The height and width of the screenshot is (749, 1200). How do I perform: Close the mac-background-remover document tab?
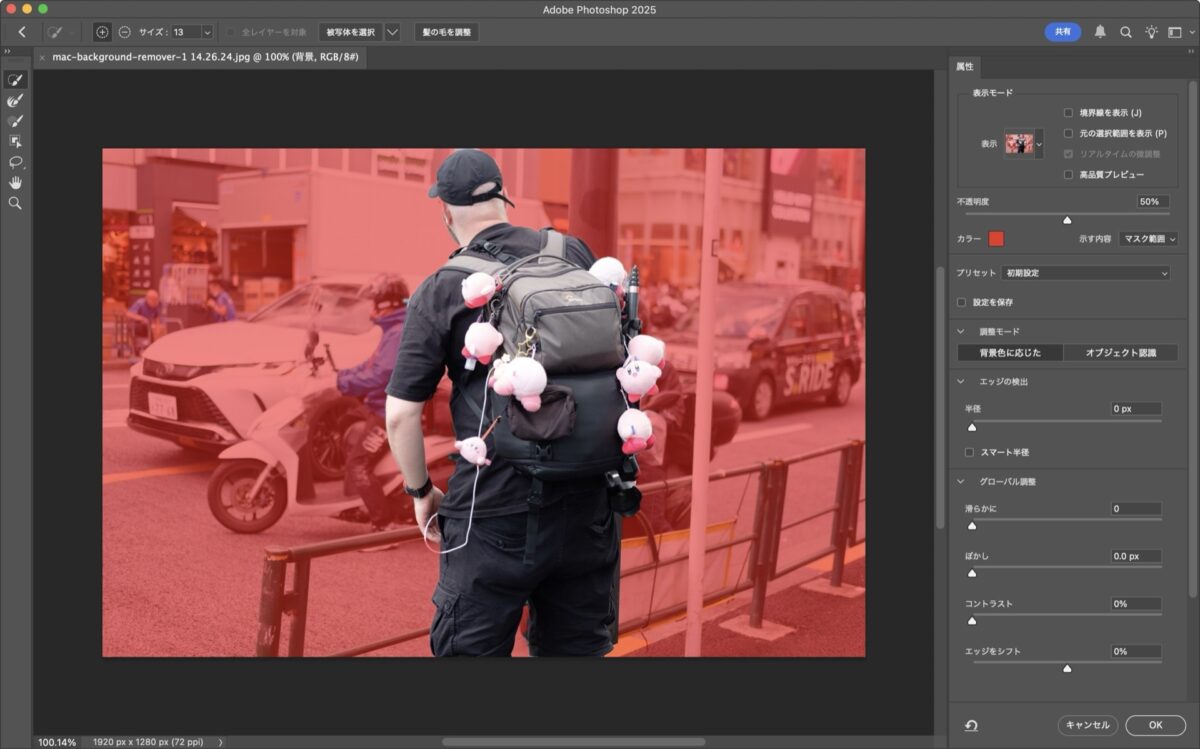(x=42, y=58)
